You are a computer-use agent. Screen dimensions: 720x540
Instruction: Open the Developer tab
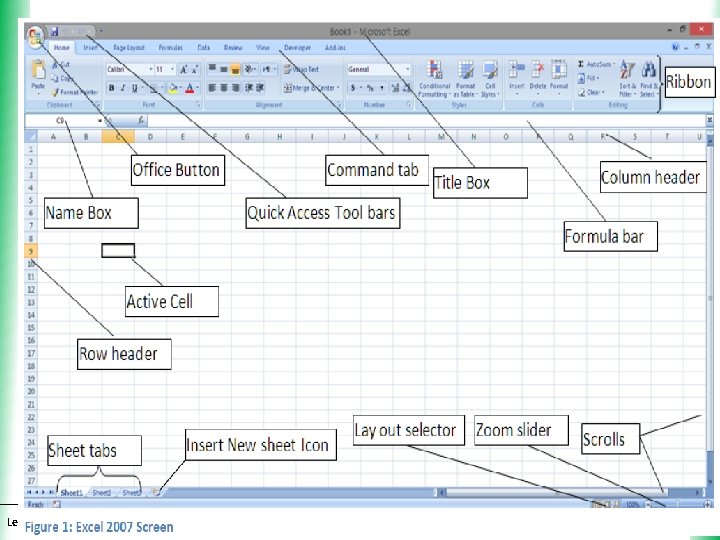[297, 47]
